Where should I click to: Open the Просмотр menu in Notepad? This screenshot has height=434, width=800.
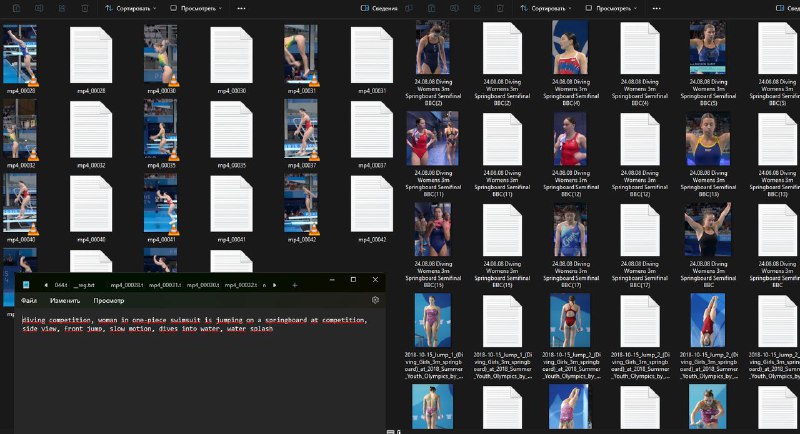109,301
